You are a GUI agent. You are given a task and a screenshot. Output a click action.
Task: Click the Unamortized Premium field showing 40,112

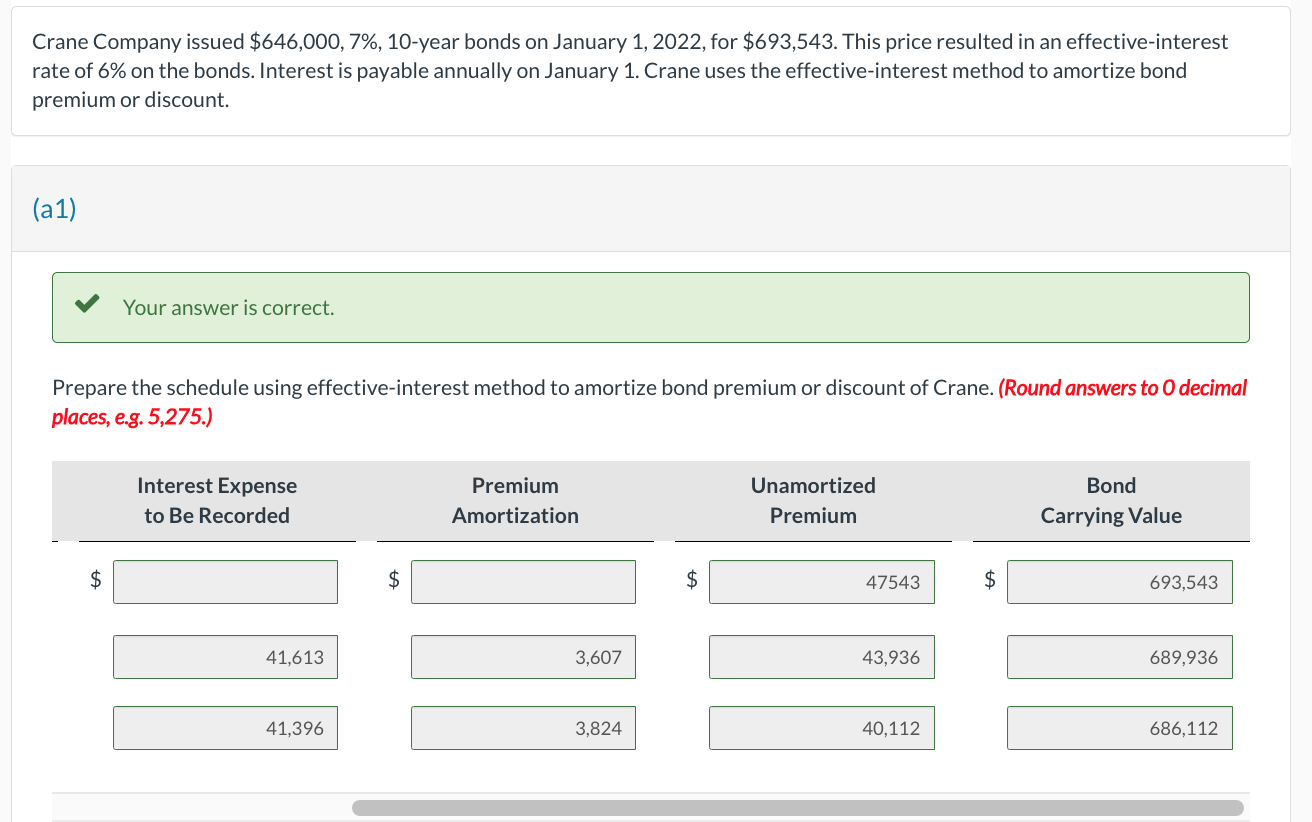[822, 728]
